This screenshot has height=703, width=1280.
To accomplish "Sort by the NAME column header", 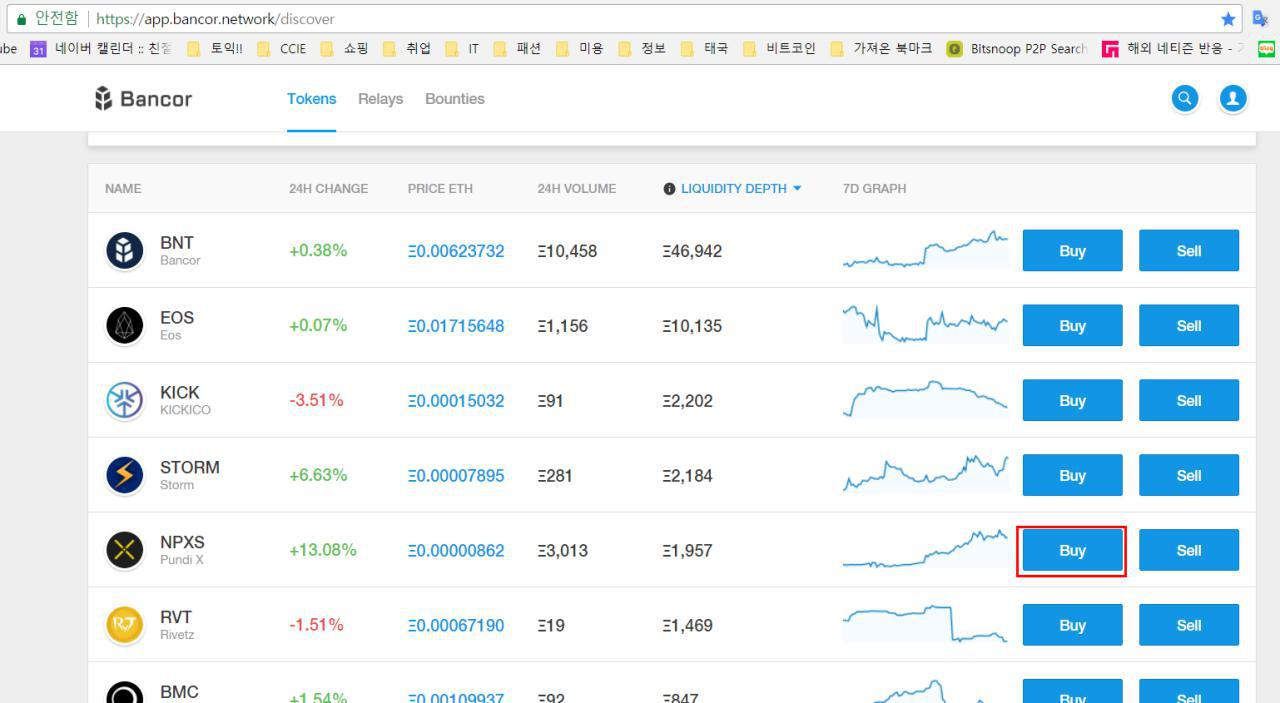I will [123, 188].
